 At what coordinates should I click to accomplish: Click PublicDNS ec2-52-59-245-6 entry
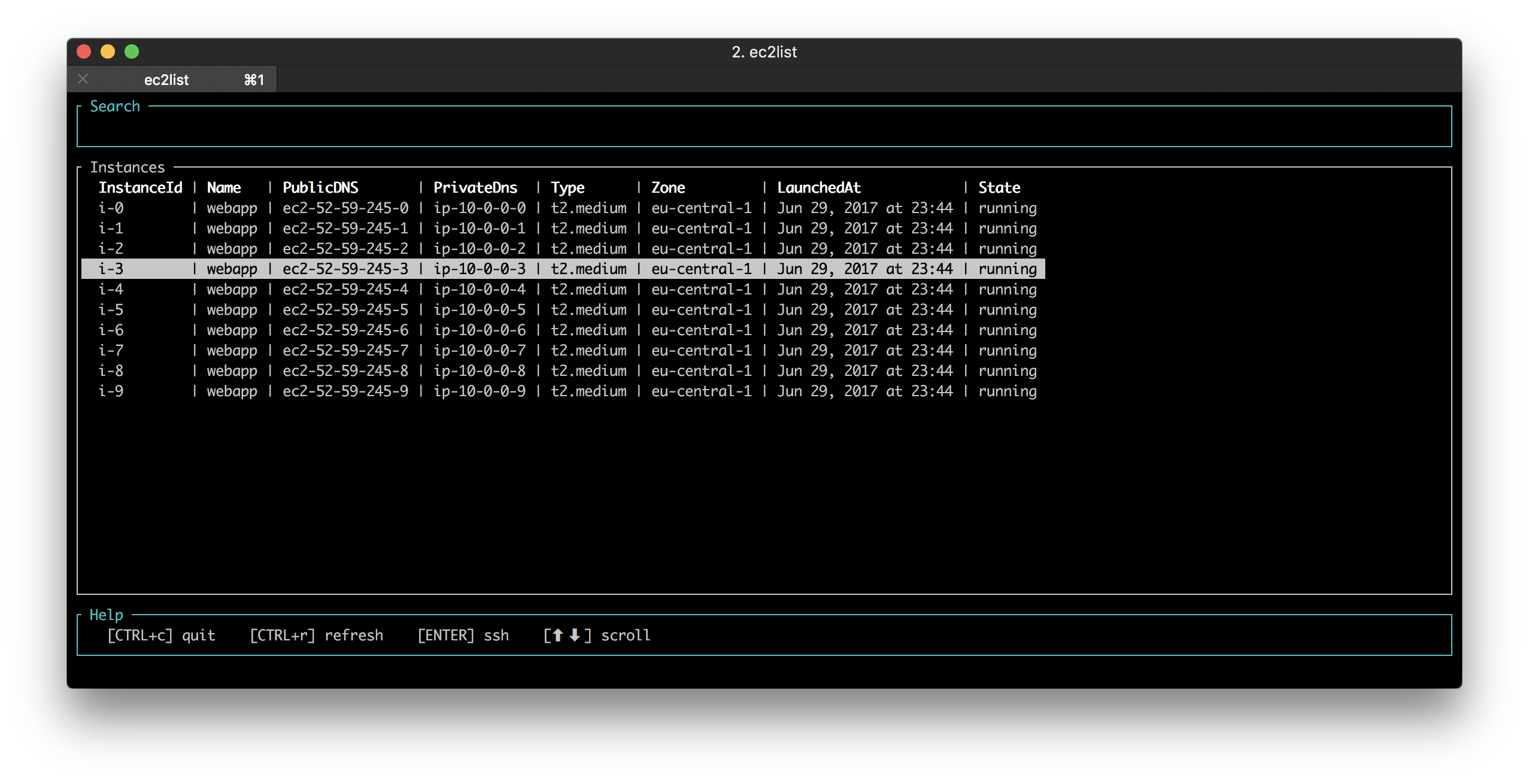(345, 330)
